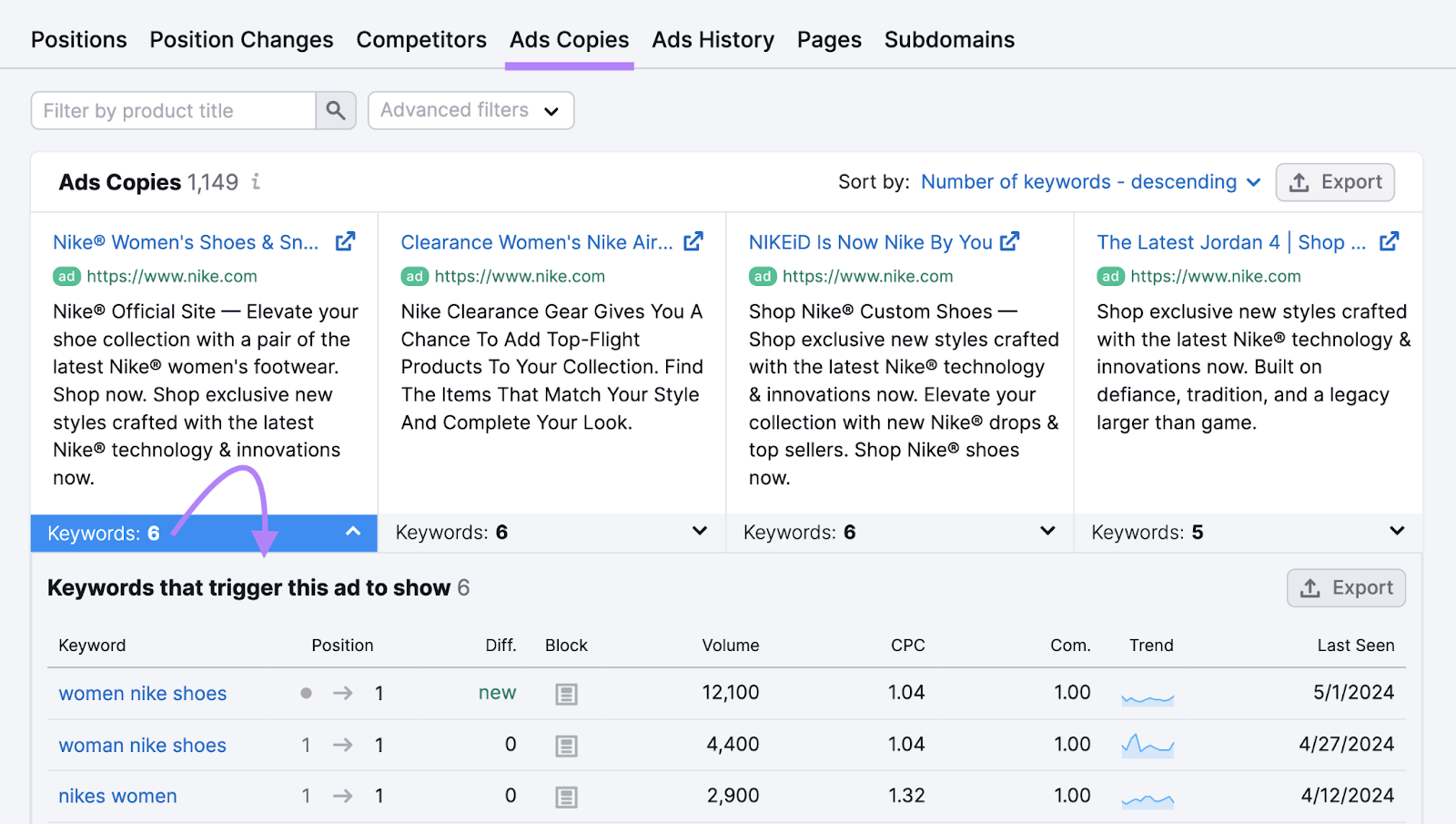The image size is (1456, 824).
Task: Open external link for Latest Jordan 4 ad
Action: (1389, 242)
